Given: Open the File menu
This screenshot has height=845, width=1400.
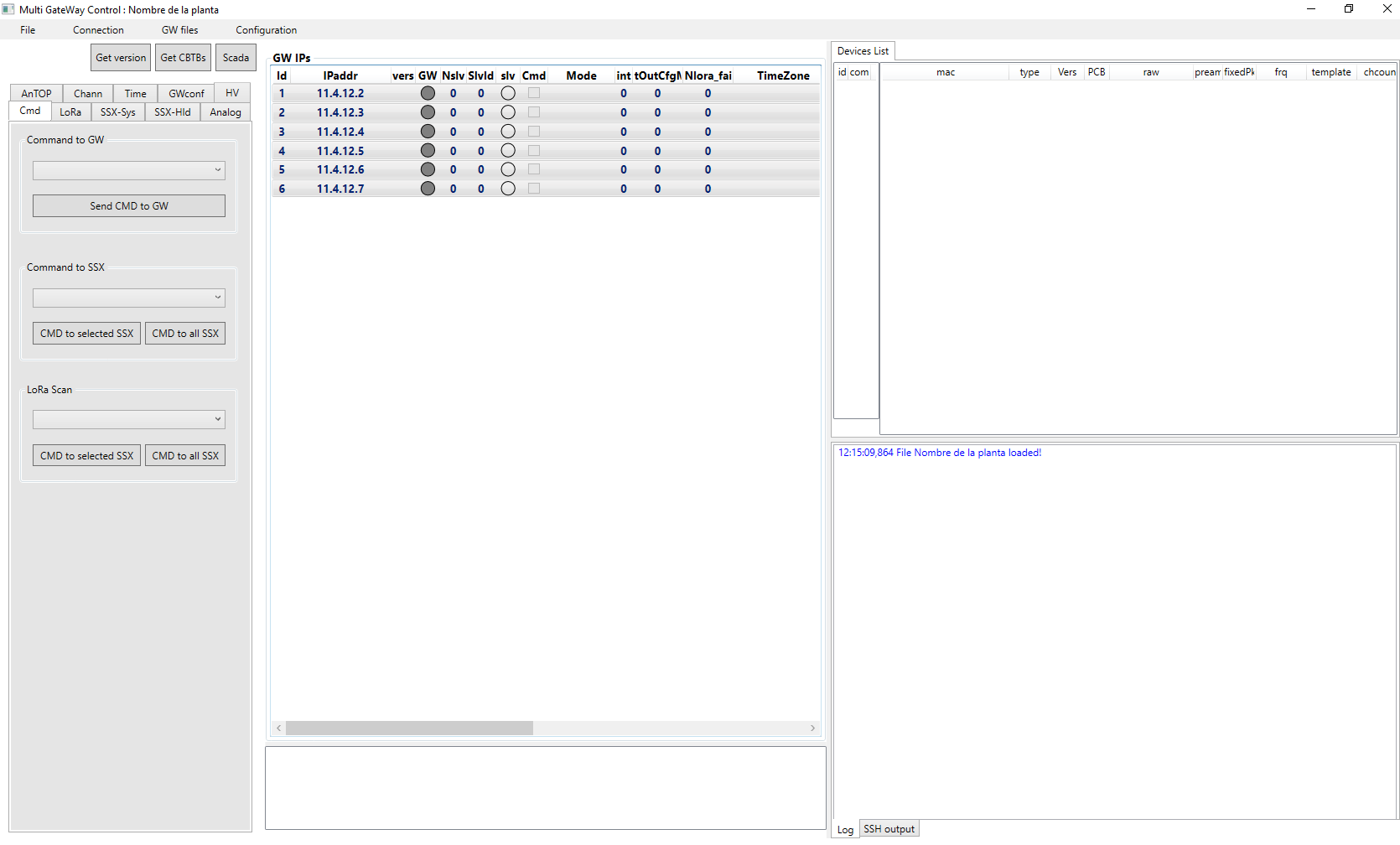Looking at the screenshot, I should click(x=28, y=29).
